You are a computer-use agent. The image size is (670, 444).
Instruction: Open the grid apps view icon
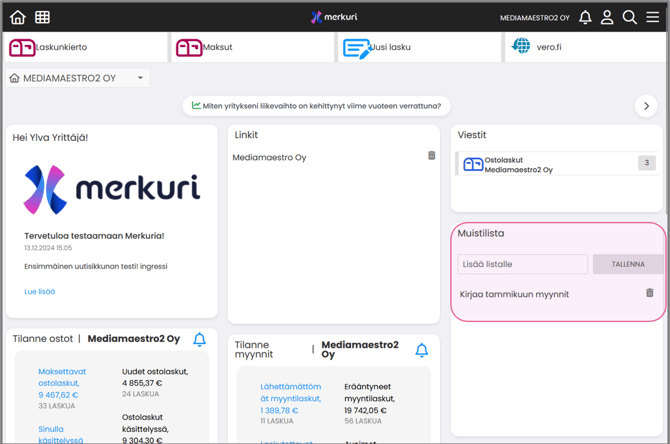click(43, 17)
